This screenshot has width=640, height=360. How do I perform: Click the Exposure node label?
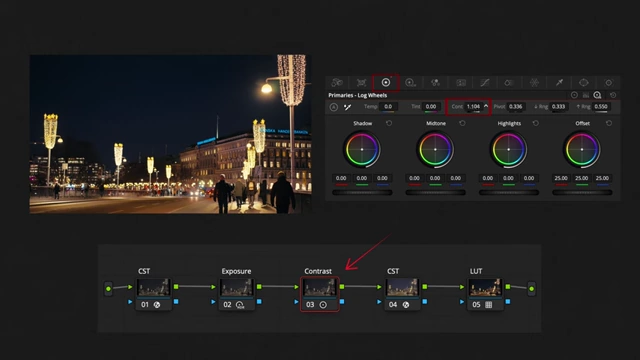236,271
